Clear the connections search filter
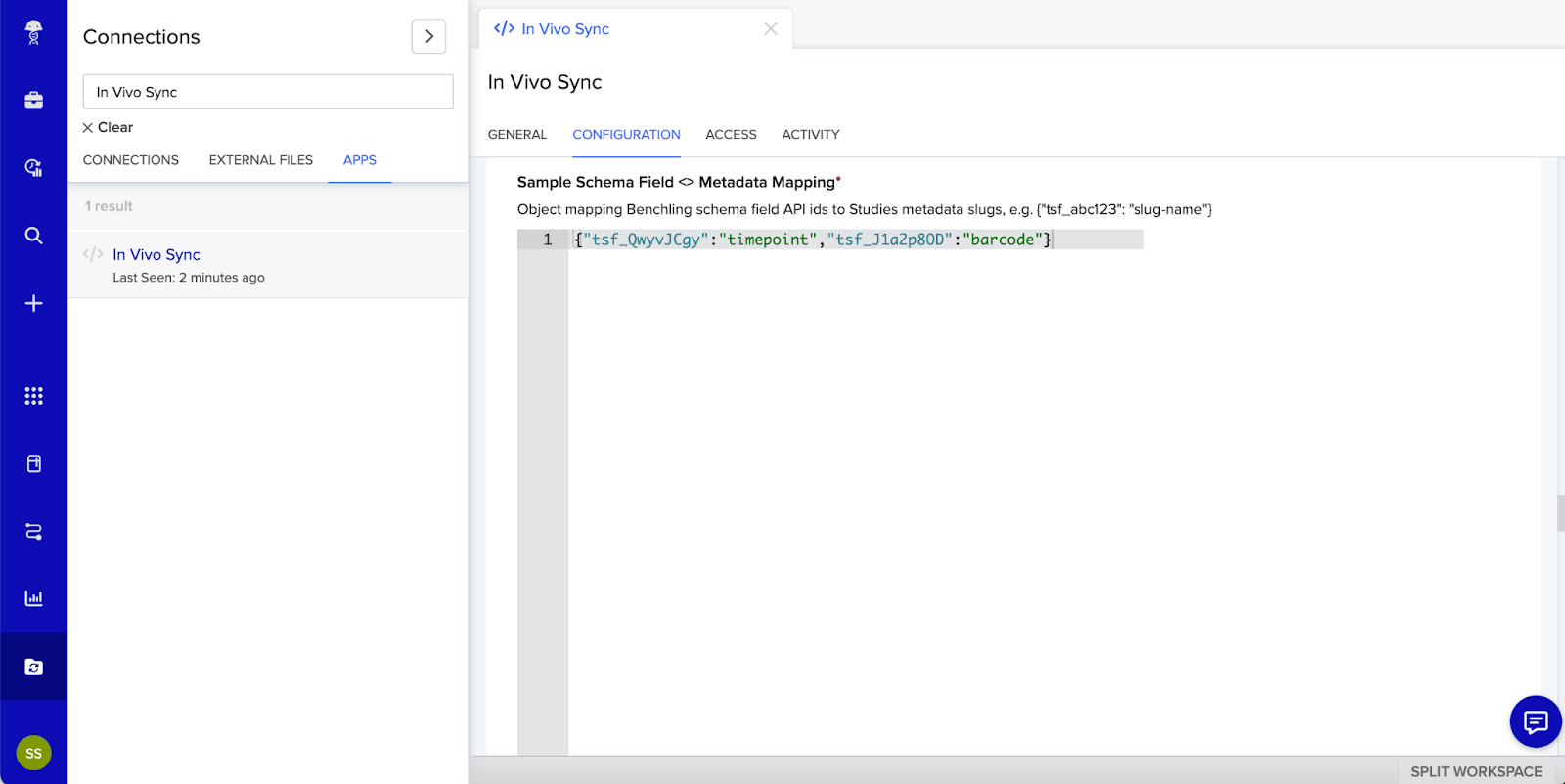The image size is (1565, 784). (108, 127)
